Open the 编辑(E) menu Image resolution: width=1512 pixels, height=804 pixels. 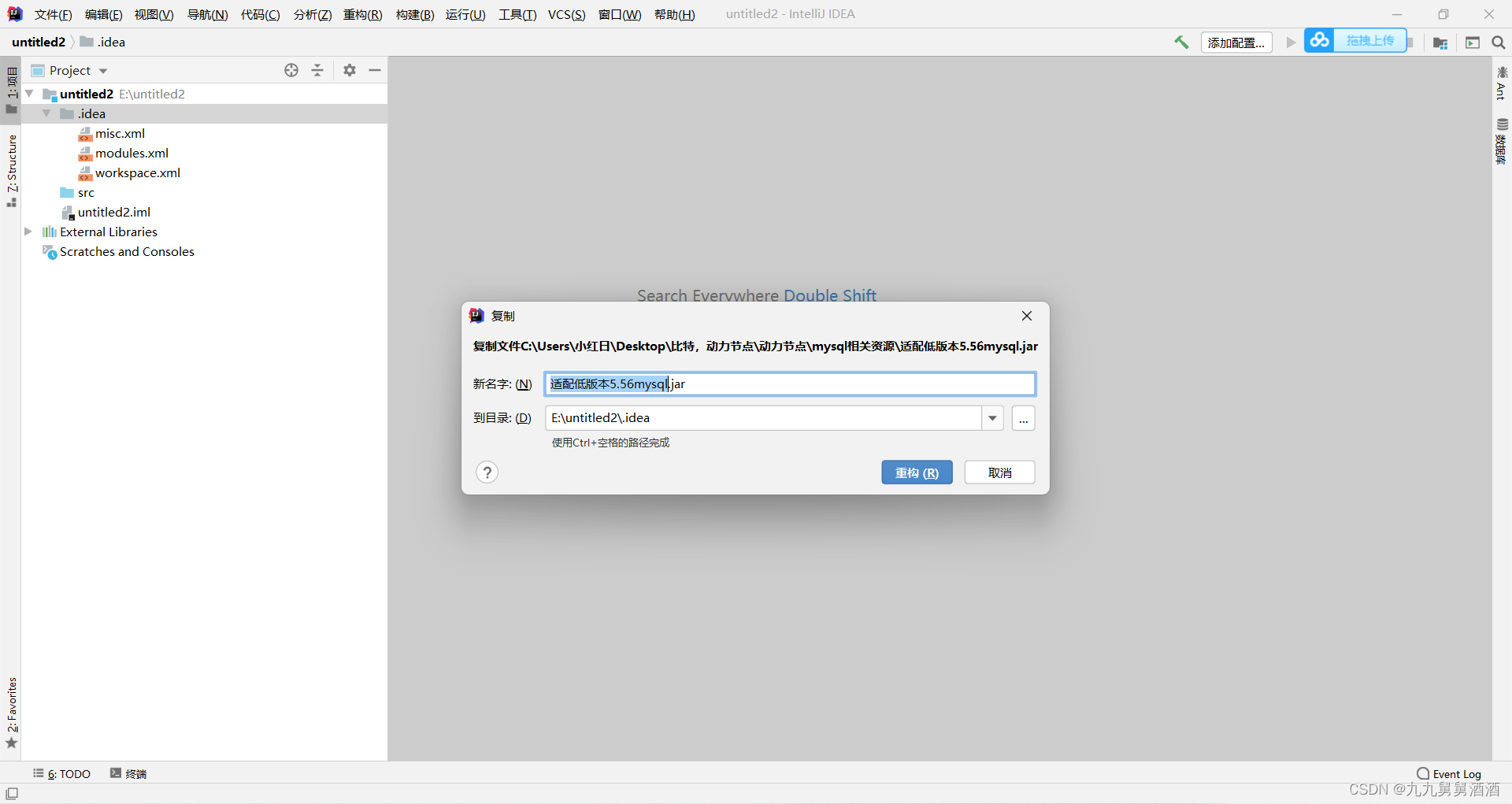103,14
